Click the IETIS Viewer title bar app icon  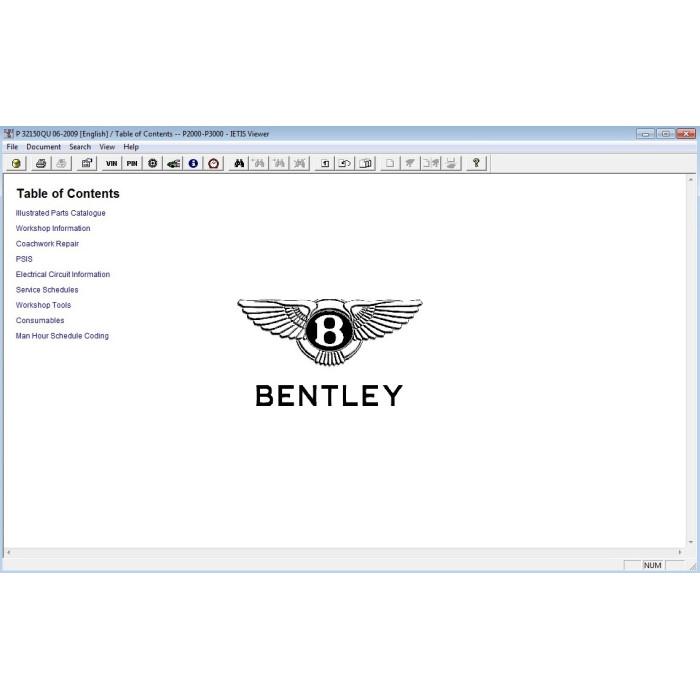tap(8, 133)
